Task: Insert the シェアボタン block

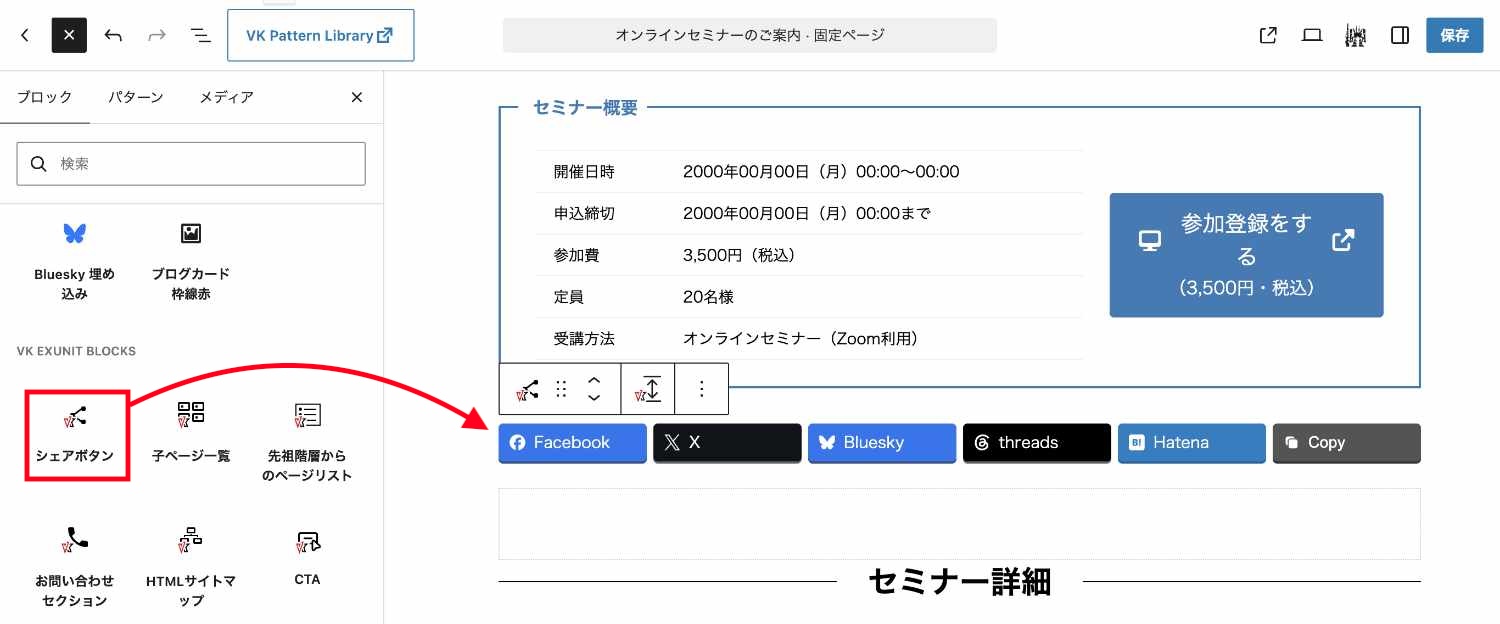Action: [75, 434]
